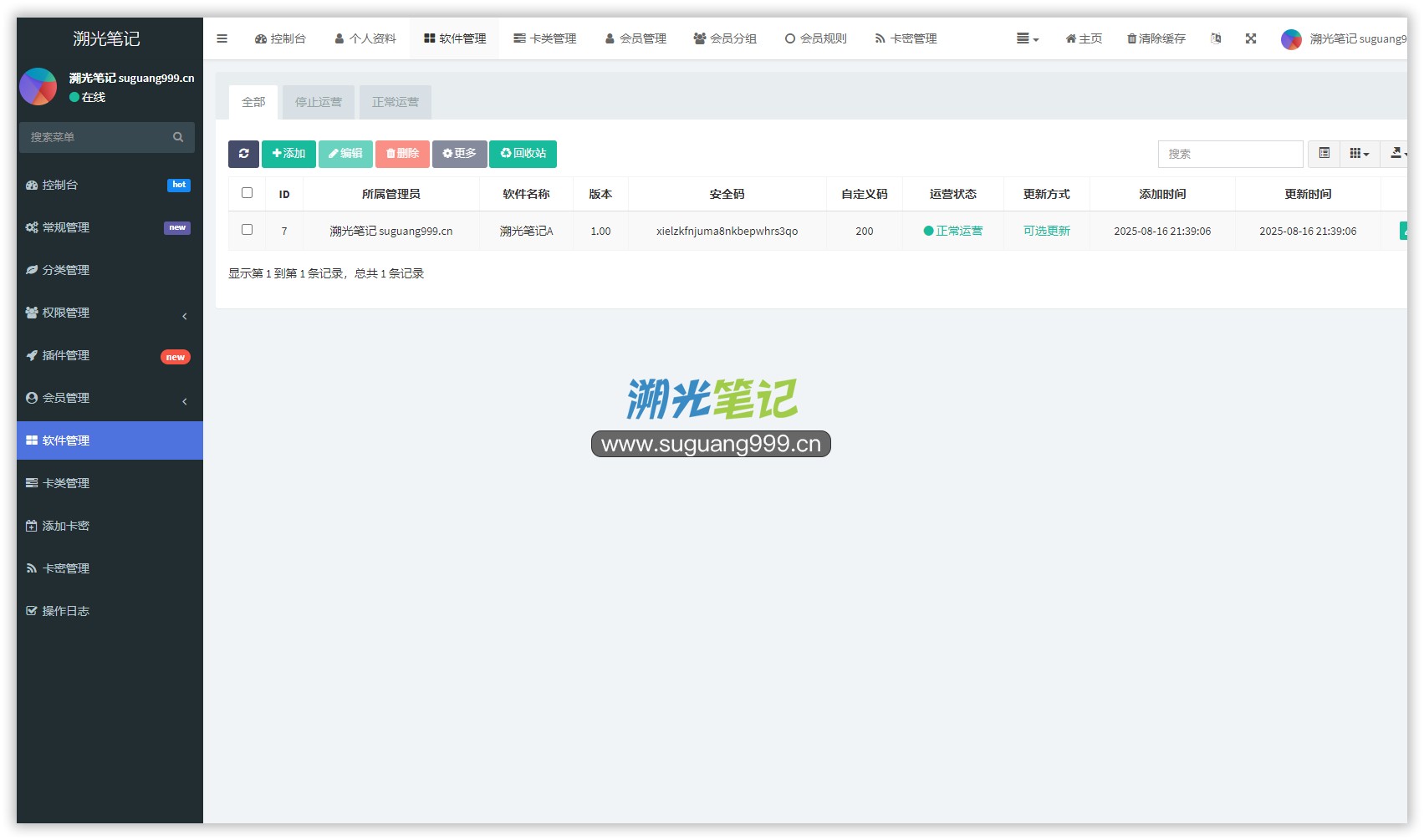Switch to the 全部 filter tab

253,102
